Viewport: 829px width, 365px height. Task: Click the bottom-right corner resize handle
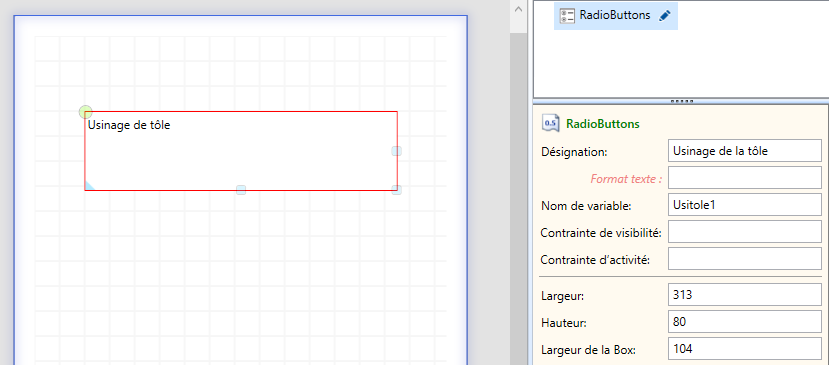pos(397,190)
